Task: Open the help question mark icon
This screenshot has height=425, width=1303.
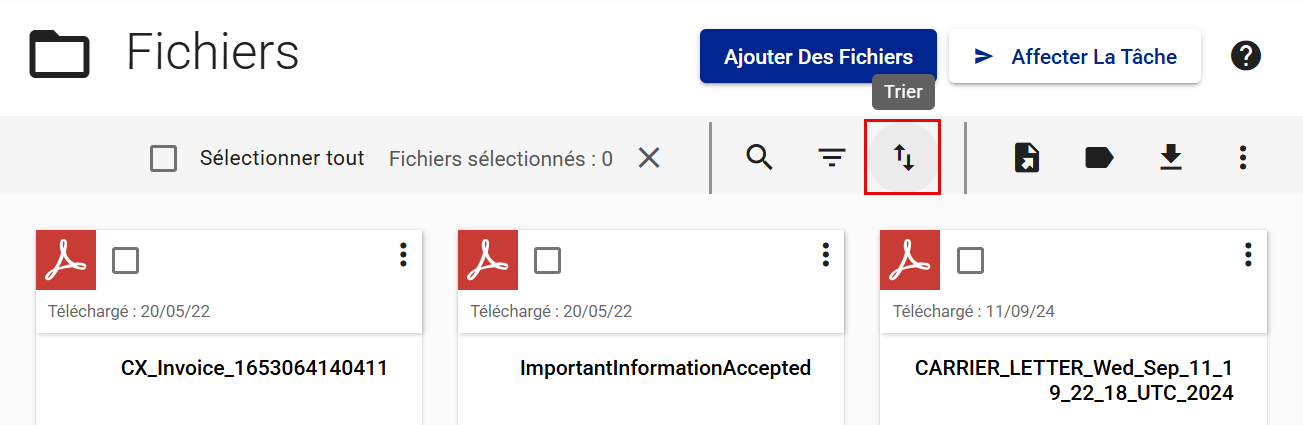Action: click(1245, 56)
